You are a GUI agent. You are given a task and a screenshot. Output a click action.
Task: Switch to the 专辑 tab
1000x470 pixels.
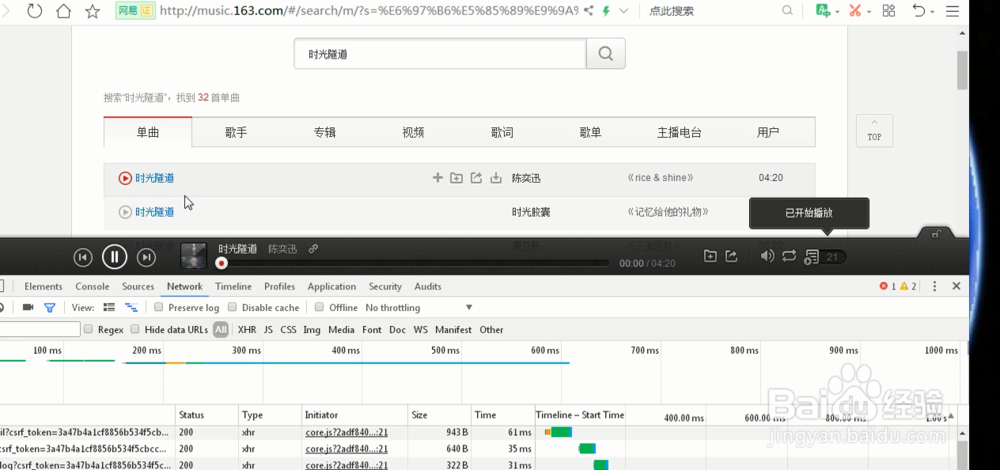point(325,133)
